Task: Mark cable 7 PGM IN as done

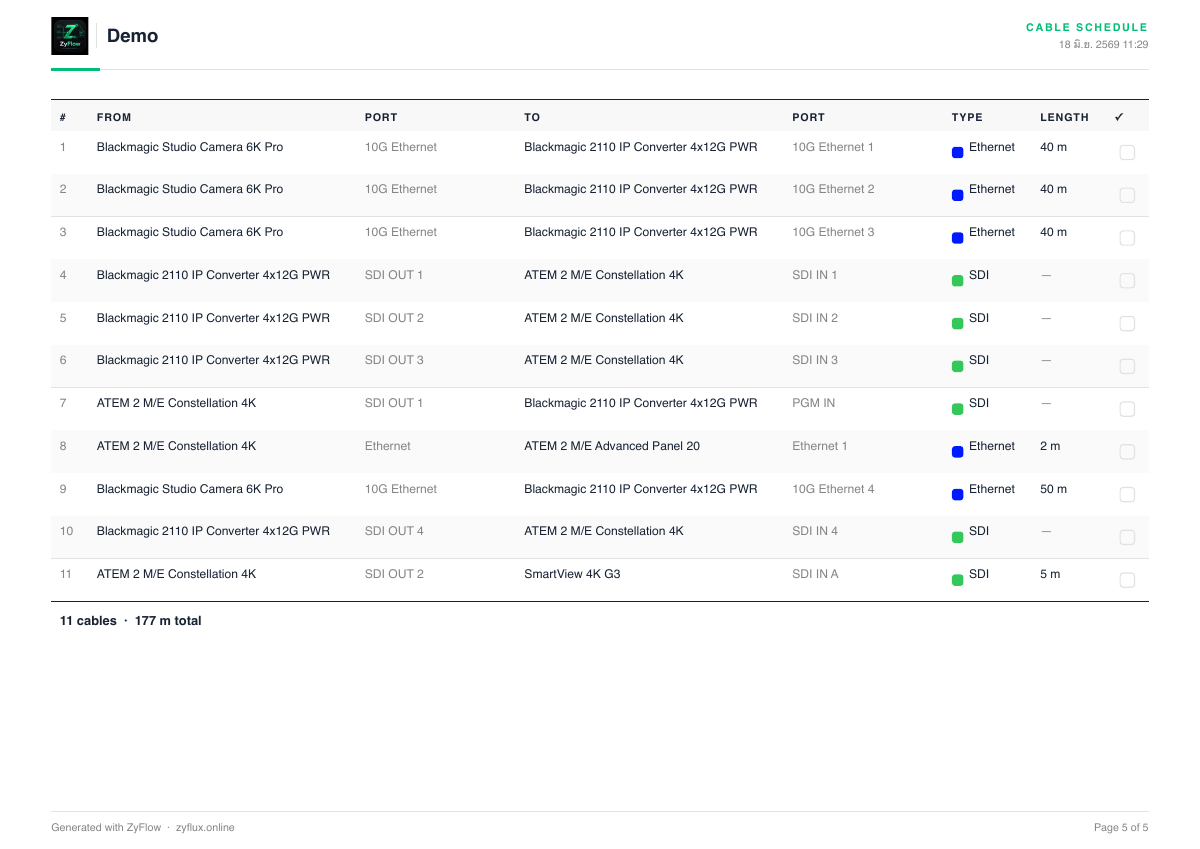Action: (1127, 409)
